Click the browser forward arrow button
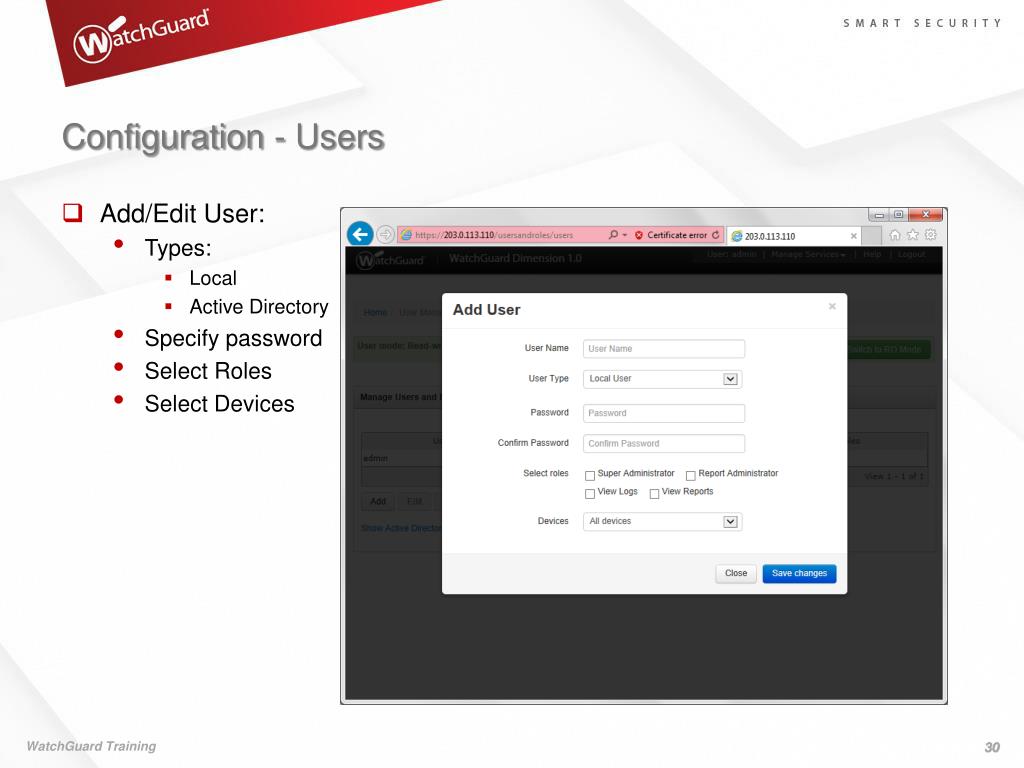The width and height of the screenshot is (1024, 768). pyautogui.click(x=385, y=234)
